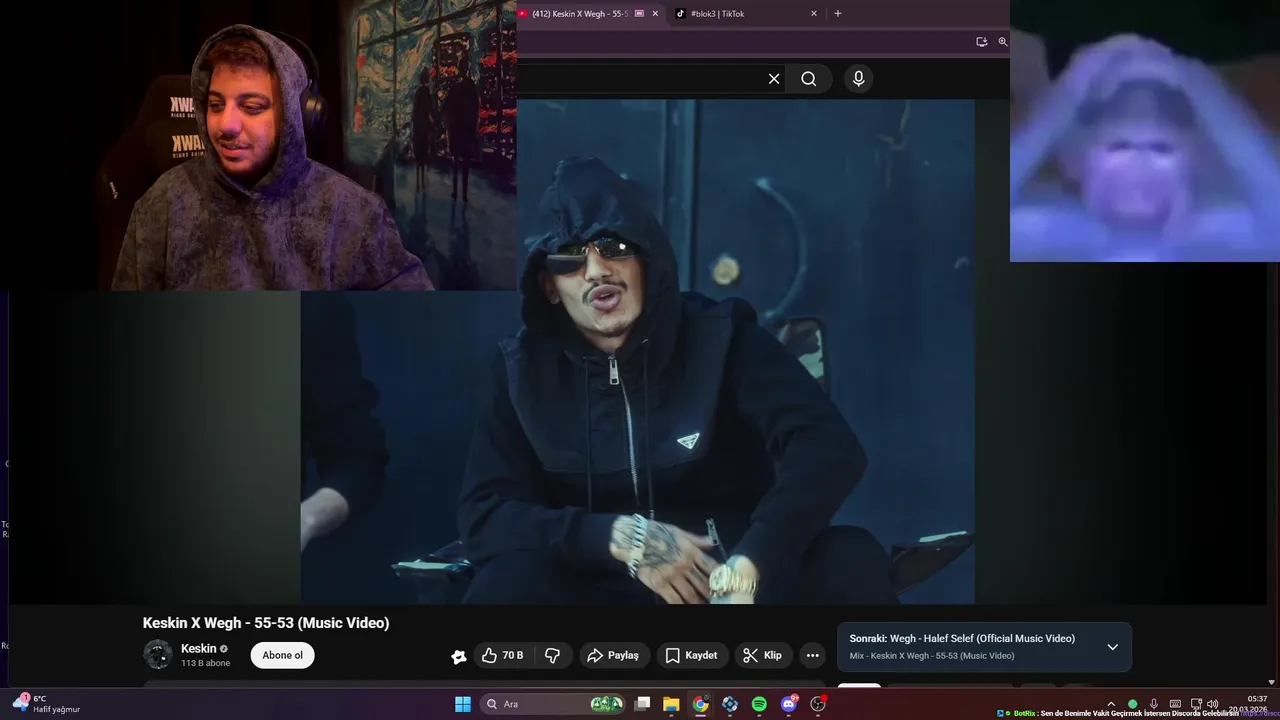This screenshot has height=720, width=1280.
Task: Open the blue diamond app on taskbar
Action: [730, 704]
